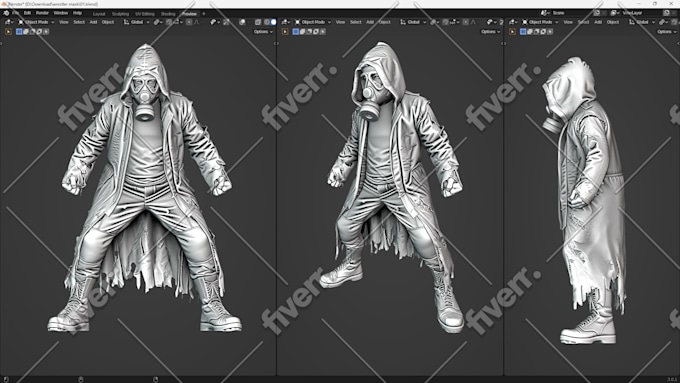Click the ViewLayer name field

(x=642, y=13)
